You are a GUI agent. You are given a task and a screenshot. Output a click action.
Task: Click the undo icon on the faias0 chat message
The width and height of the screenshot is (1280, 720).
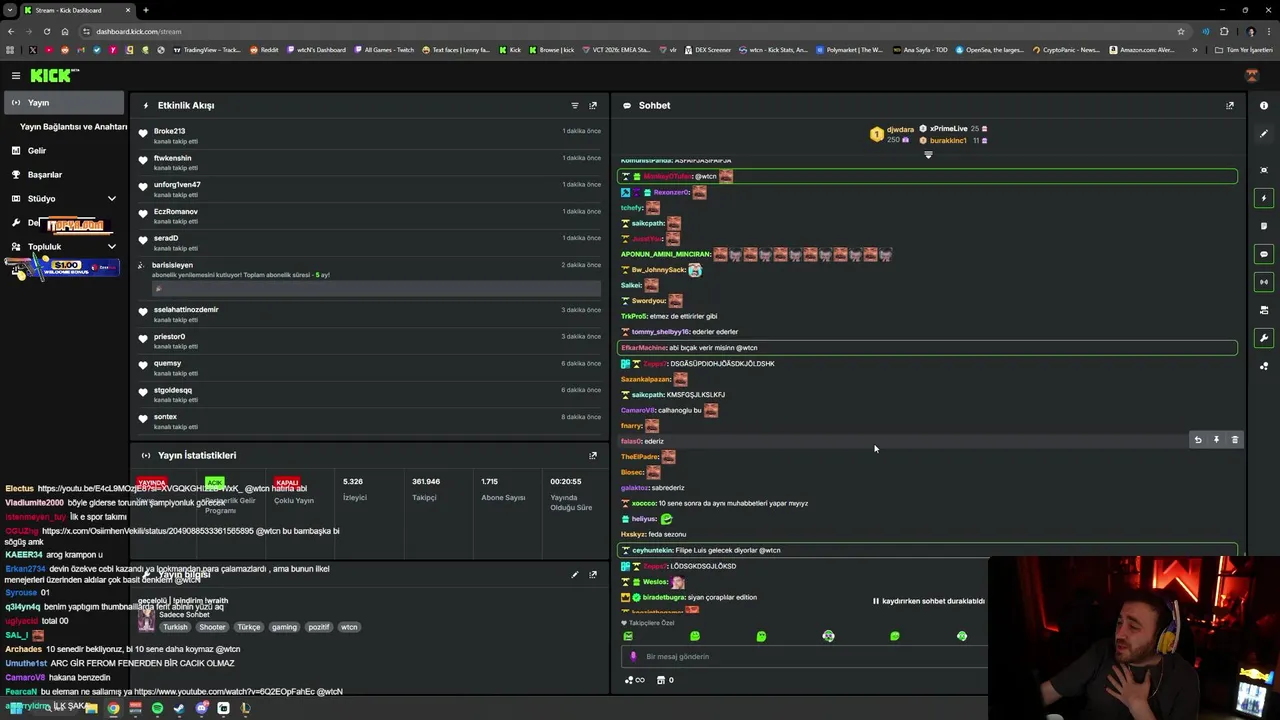1198,440
